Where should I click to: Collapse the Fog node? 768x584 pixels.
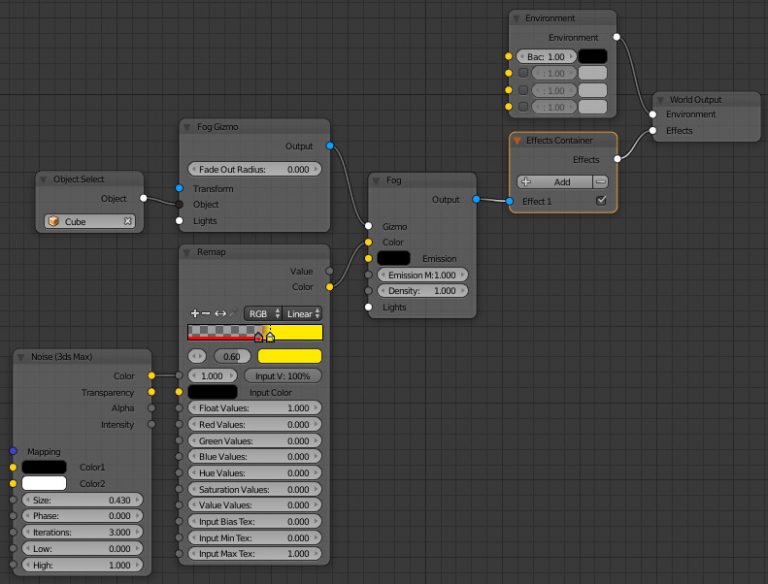click(x=376, y=181)
